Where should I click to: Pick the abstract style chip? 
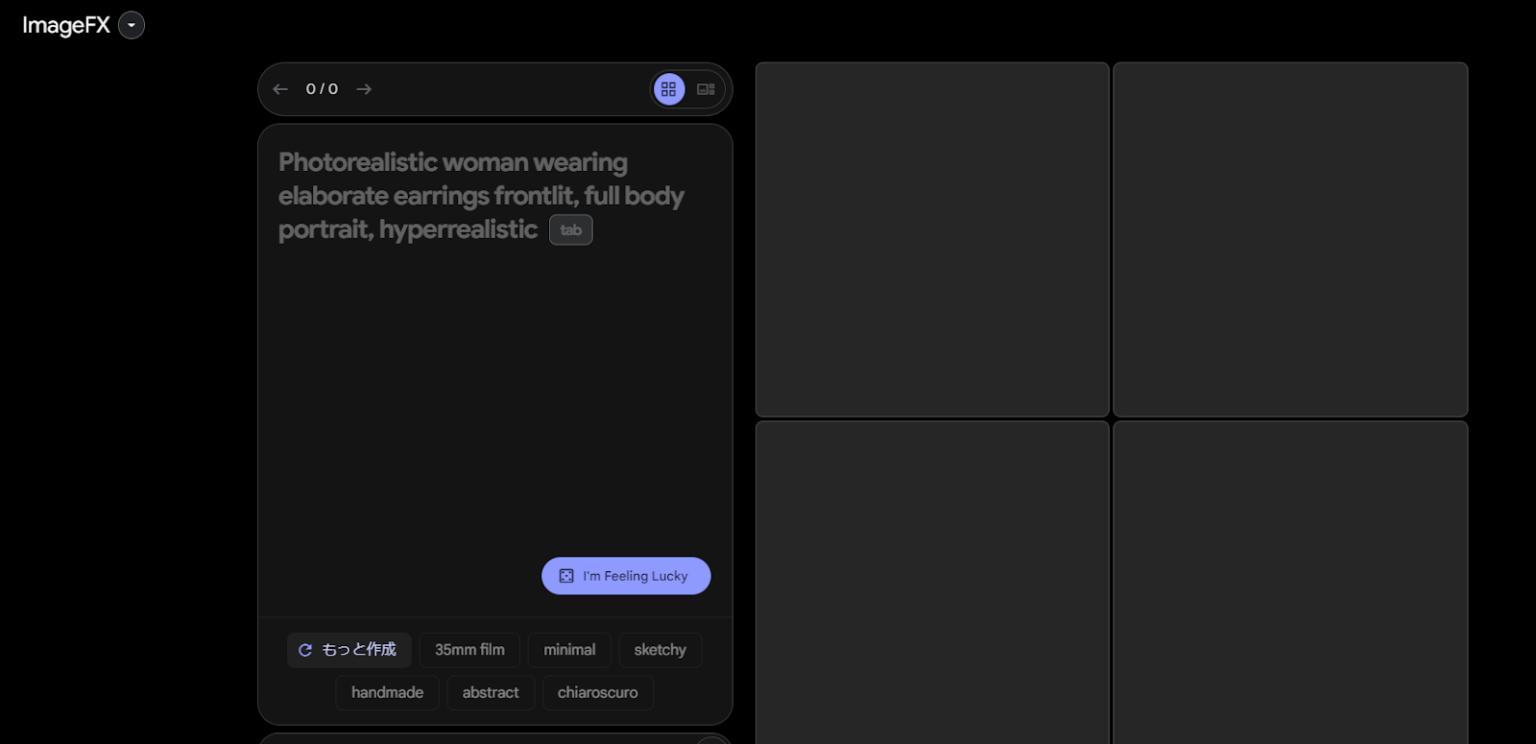point(490,693)
